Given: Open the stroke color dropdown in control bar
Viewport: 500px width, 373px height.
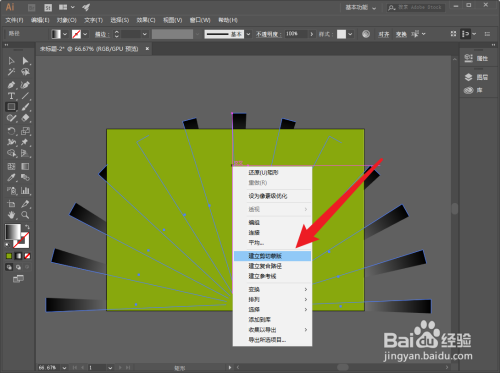Looking at the screenshot, I should tap(85, 34).
